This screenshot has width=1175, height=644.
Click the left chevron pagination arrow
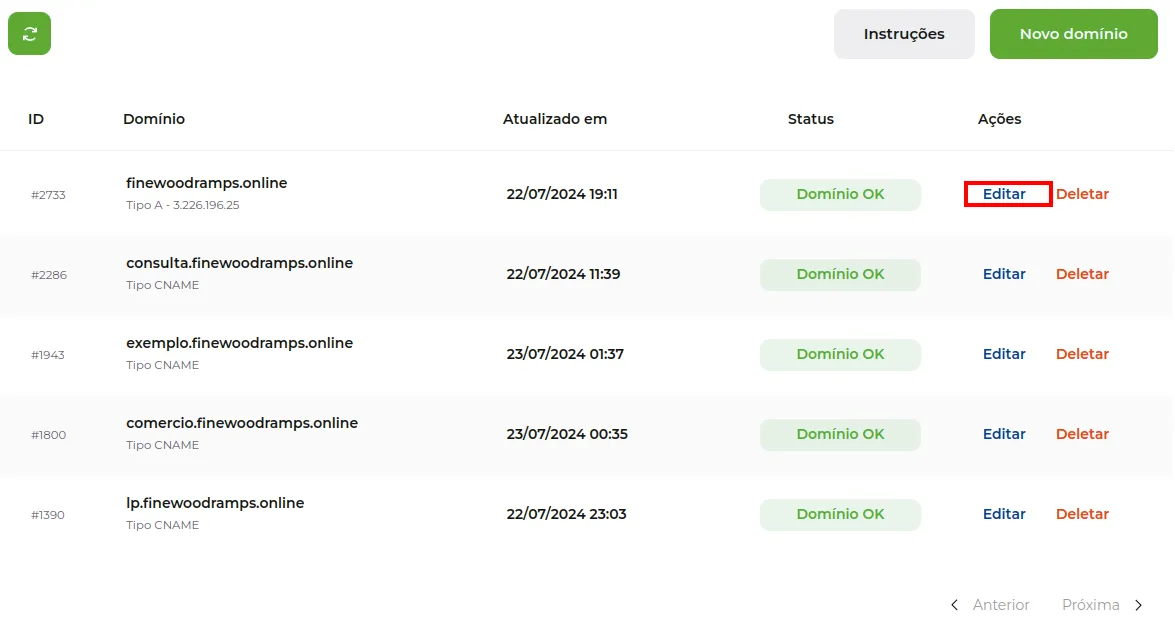coord(954,605)
